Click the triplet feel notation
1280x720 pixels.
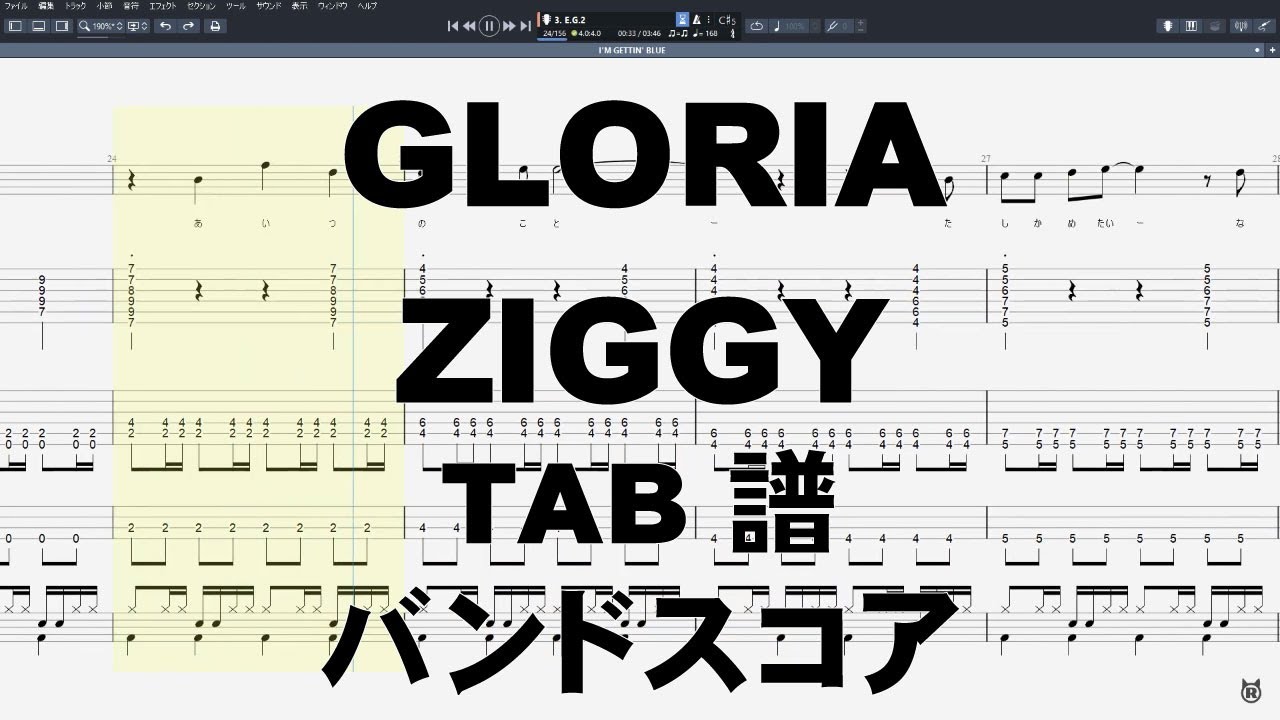[680, 33]
